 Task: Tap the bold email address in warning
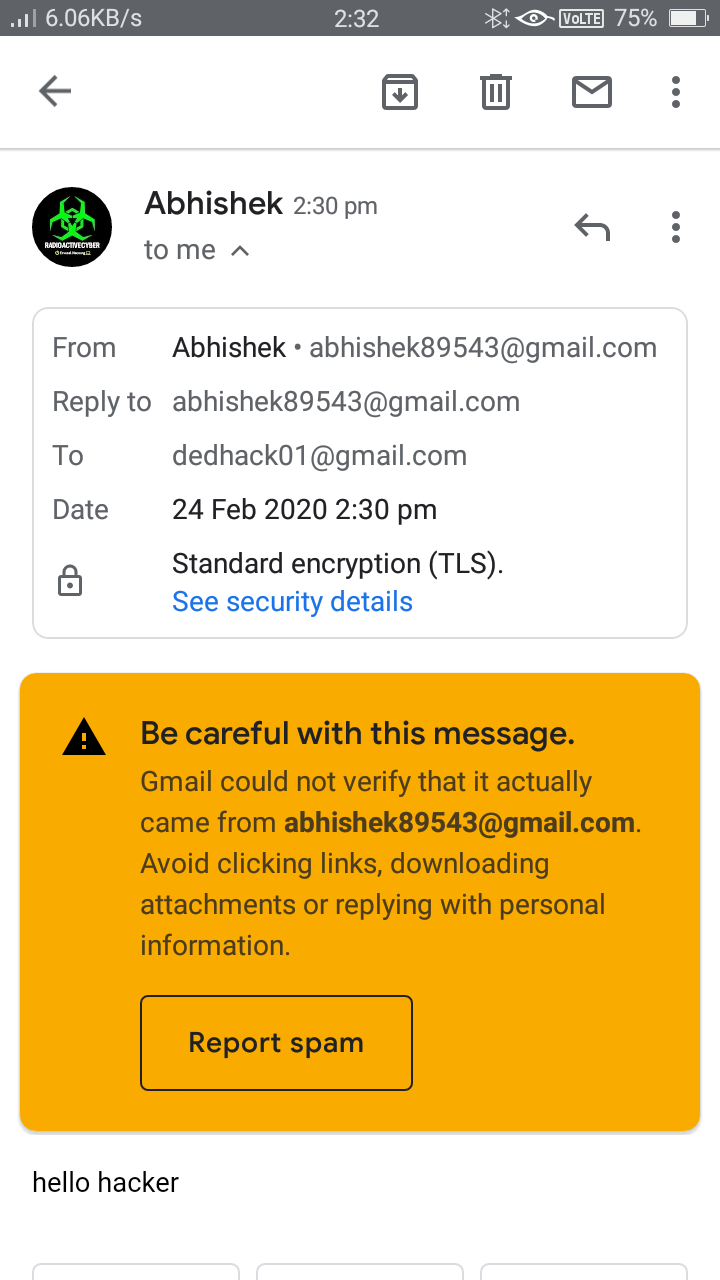tap(459, 823)
